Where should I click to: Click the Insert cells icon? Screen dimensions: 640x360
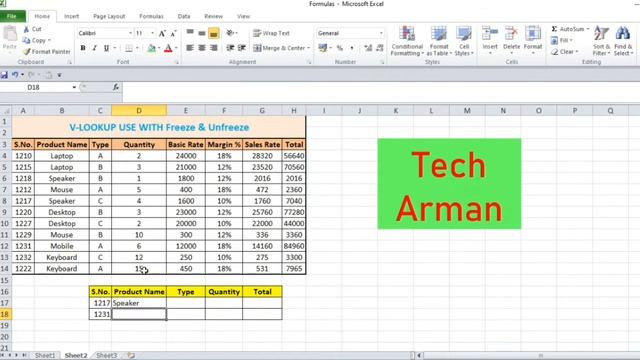[490, 34]
